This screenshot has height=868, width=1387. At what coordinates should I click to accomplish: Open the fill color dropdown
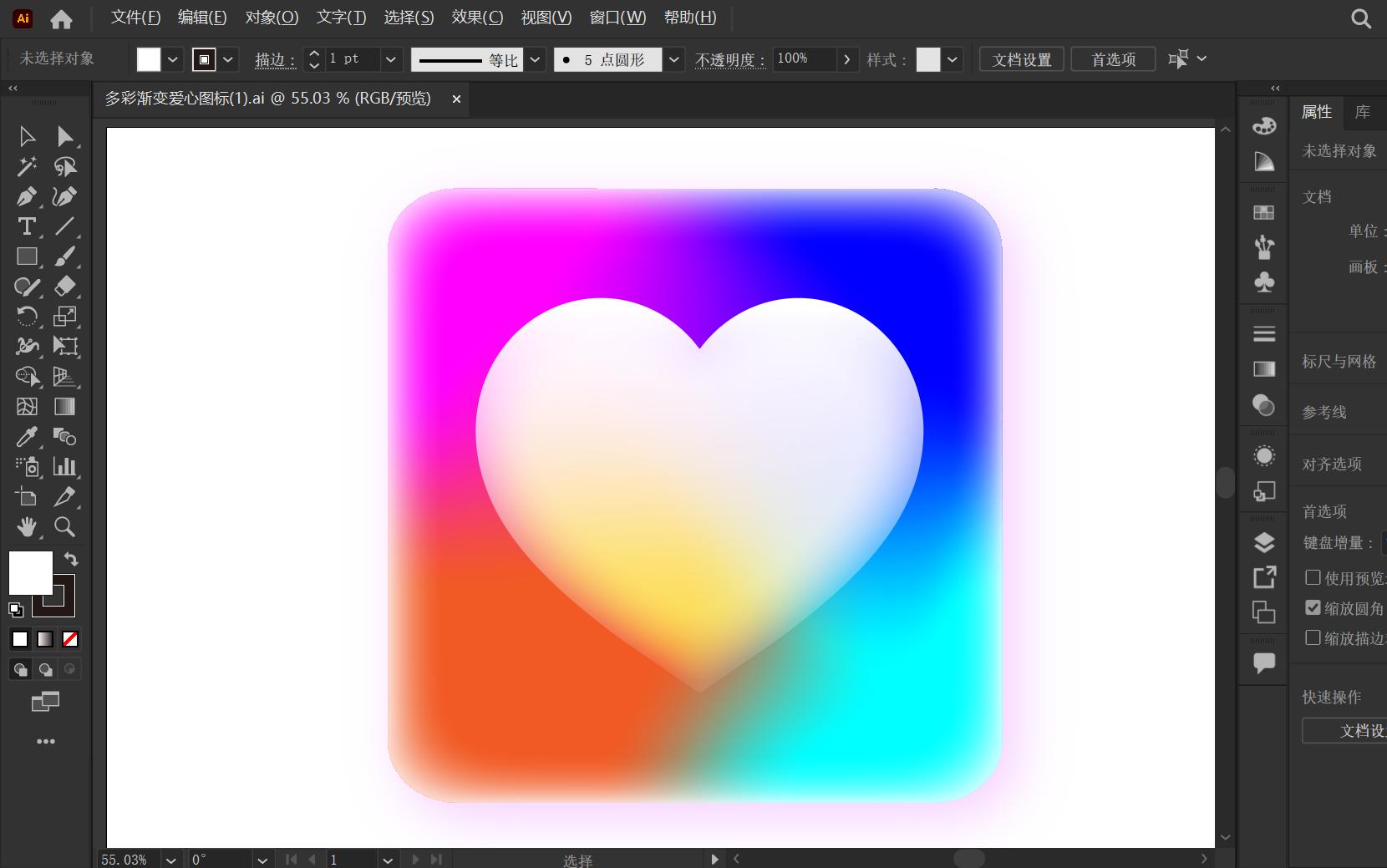173,59
